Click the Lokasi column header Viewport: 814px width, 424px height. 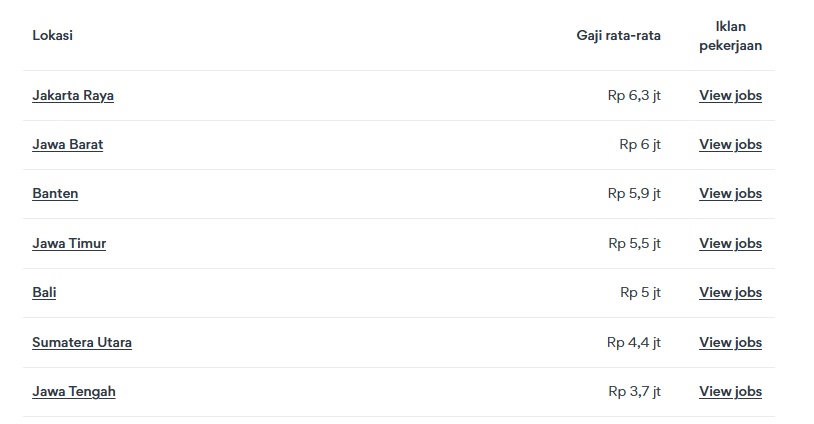(x=52, y=35)
